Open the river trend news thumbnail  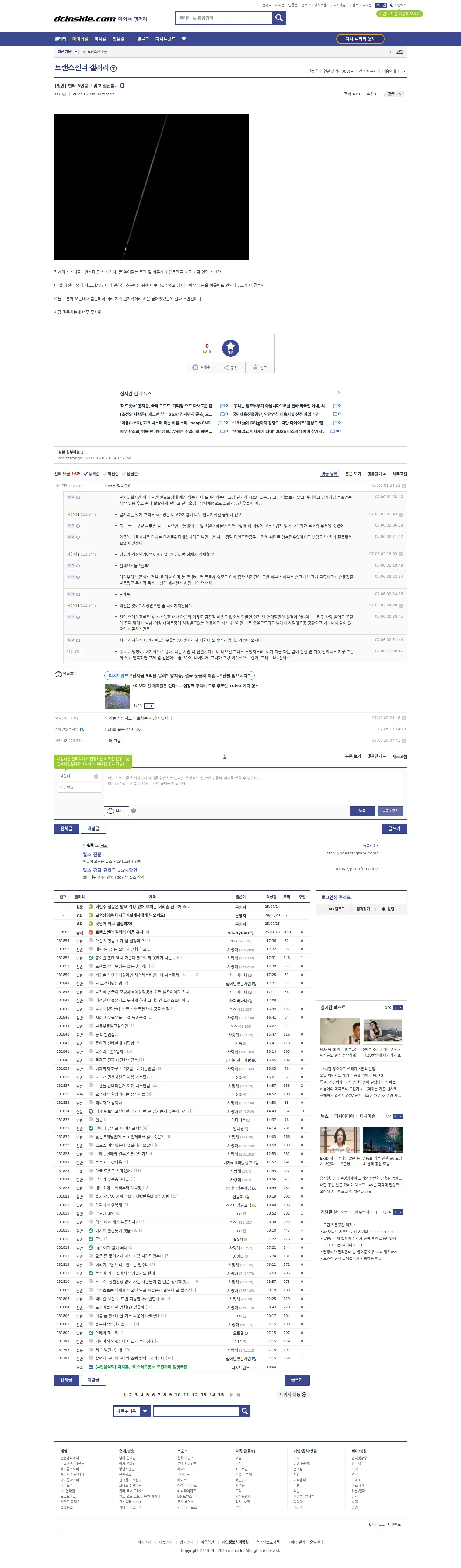point(117,696)
